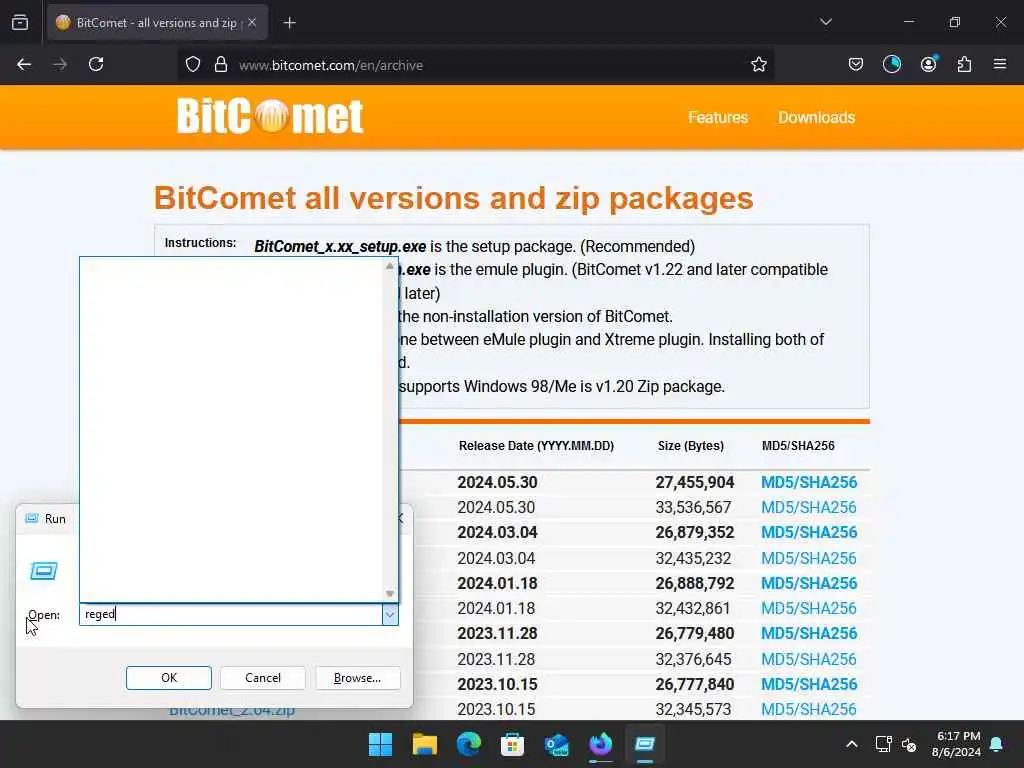Bookmark this page with the star icon
Viewport: 1024px width, 768px height.
pos(758,65)
